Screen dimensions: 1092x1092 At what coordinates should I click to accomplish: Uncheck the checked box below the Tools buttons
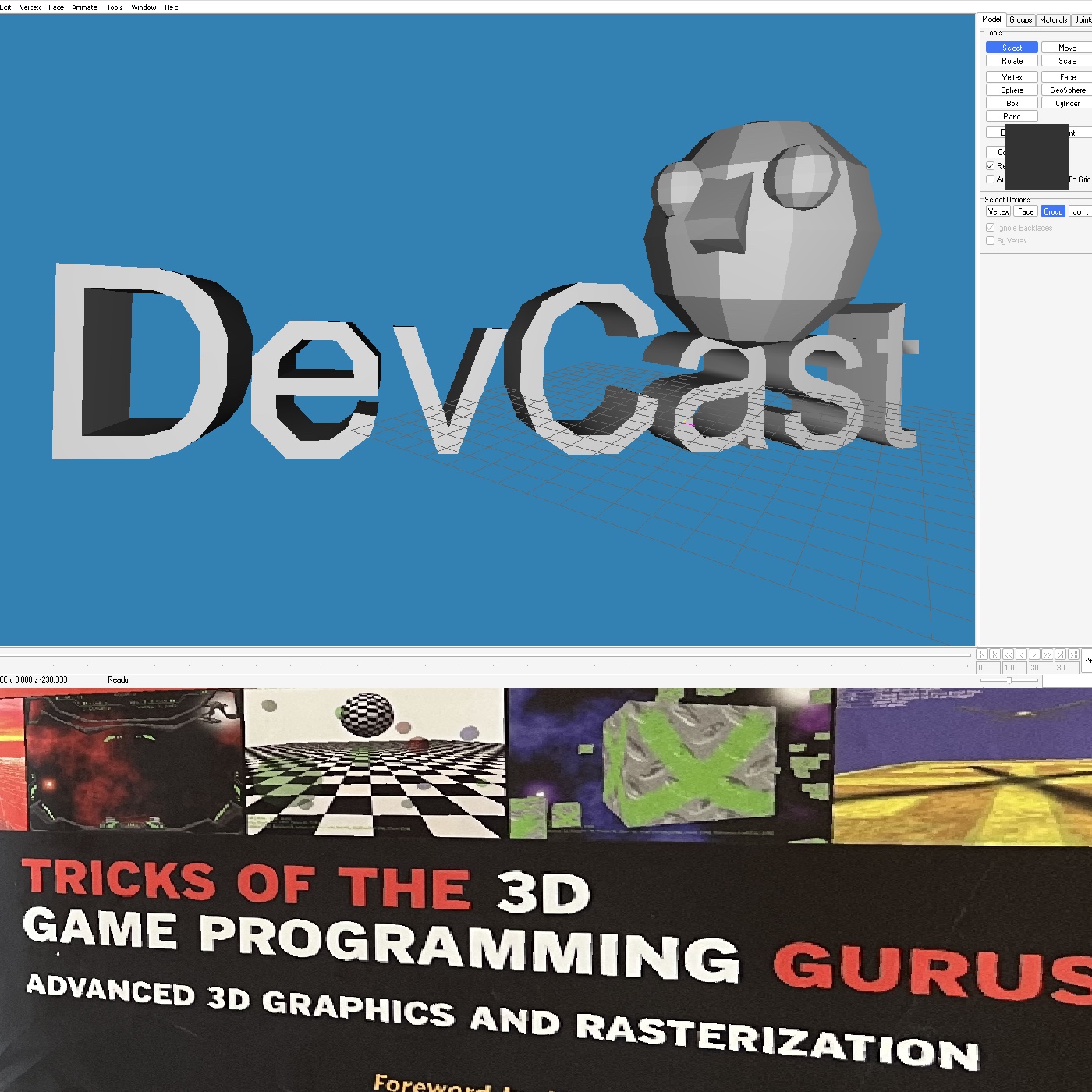click(991, 166)
